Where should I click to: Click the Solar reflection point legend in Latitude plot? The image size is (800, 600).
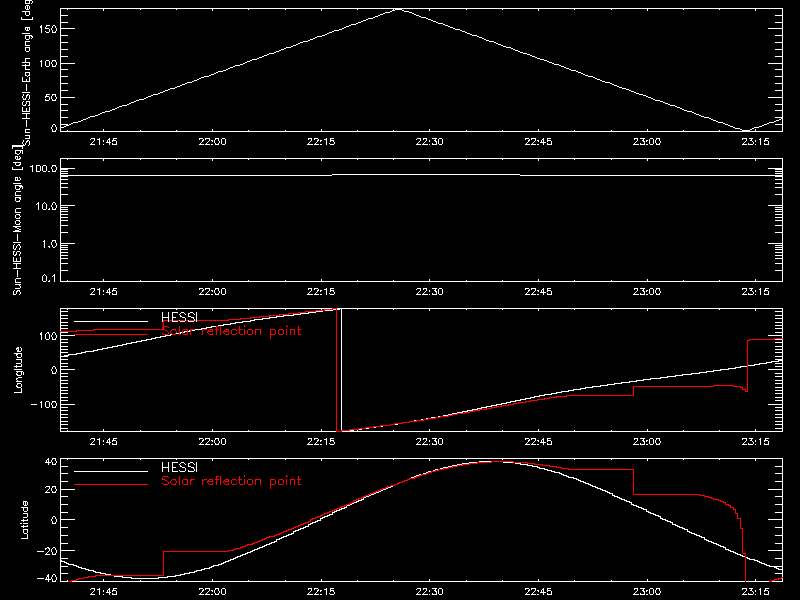[231, 481]
